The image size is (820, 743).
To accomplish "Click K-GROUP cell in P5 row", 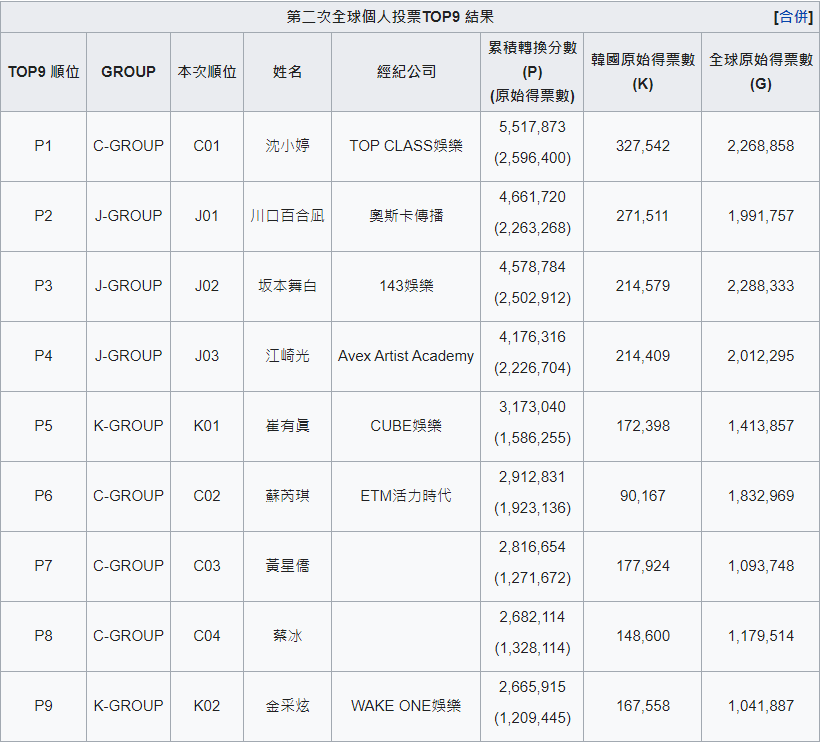I will (128, 426).
